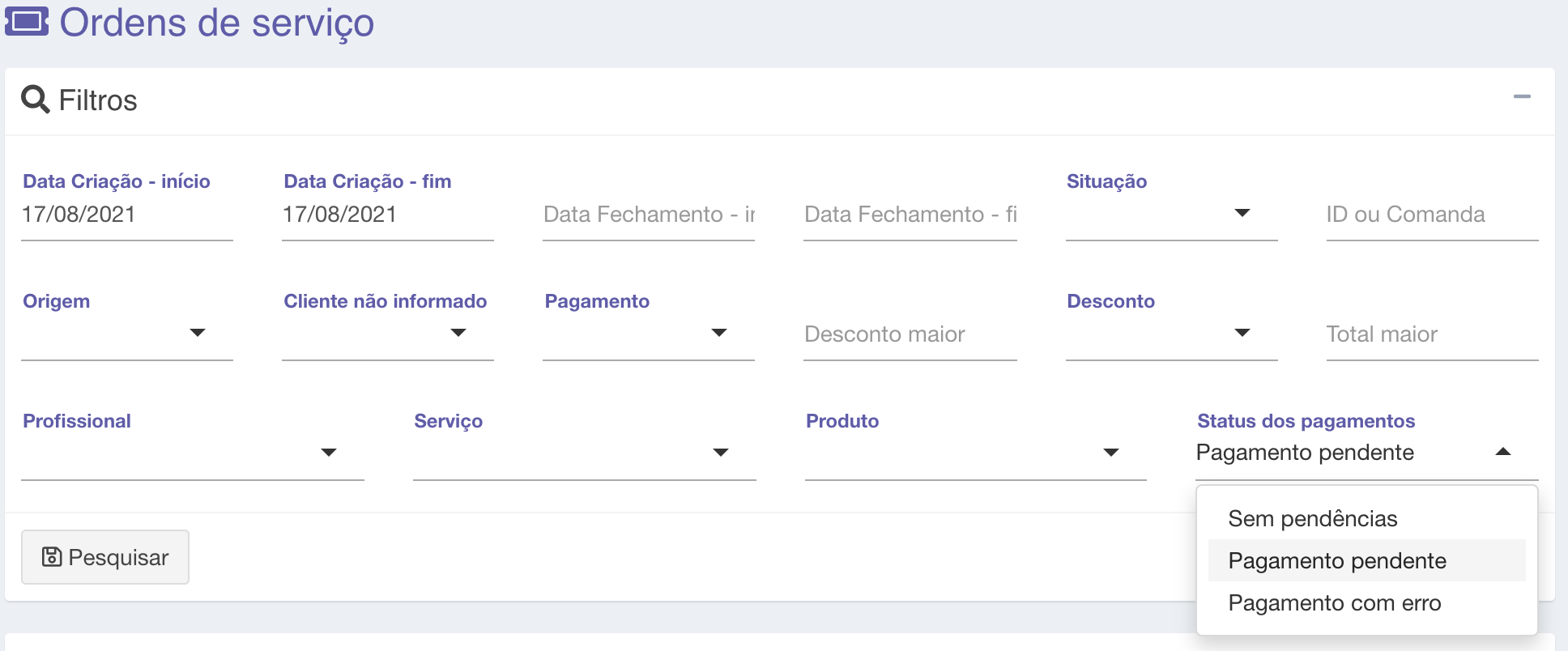Click the Total maior input field

1431,334
